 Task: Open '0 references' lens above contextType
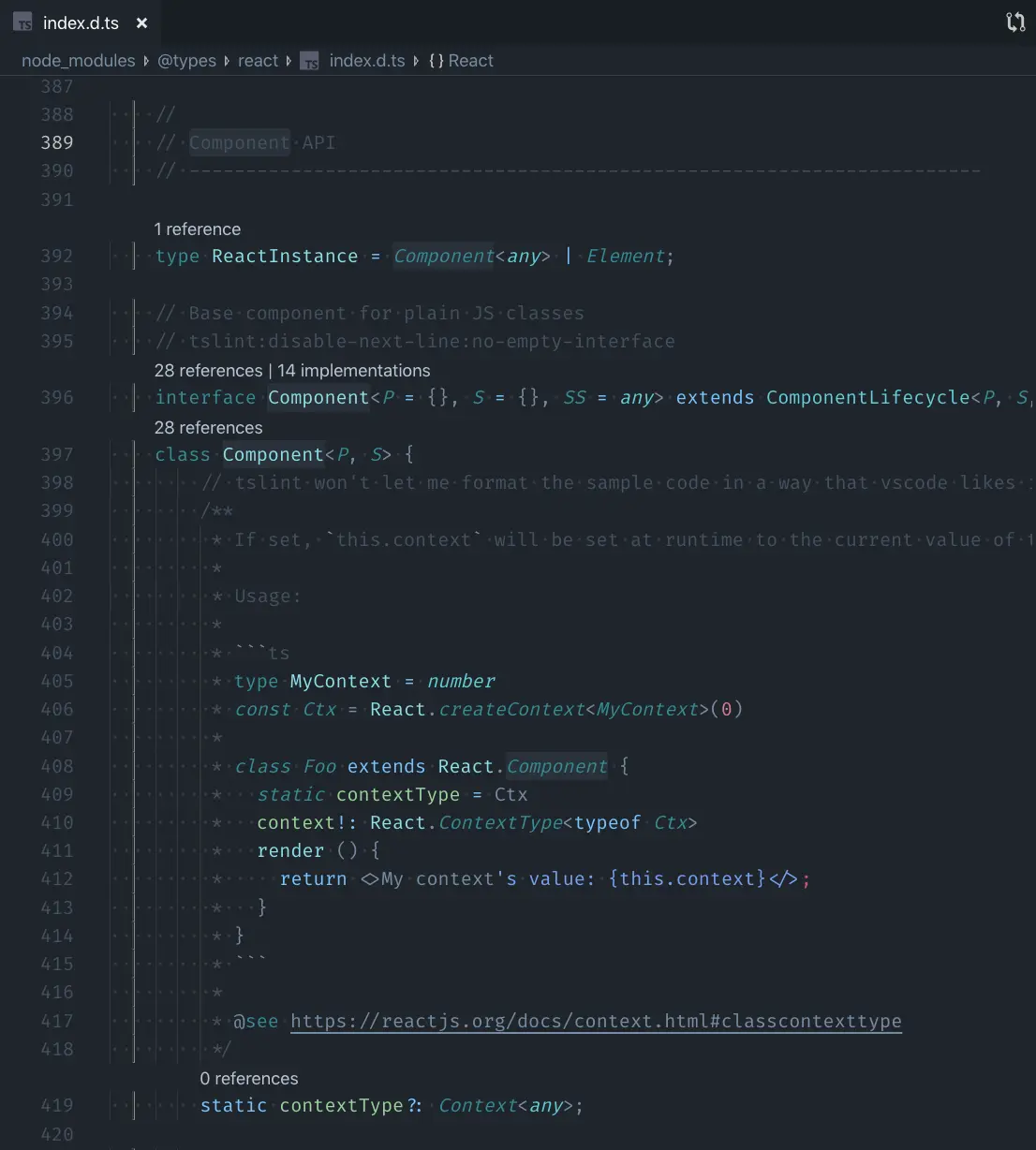[x=249, y=1079]
